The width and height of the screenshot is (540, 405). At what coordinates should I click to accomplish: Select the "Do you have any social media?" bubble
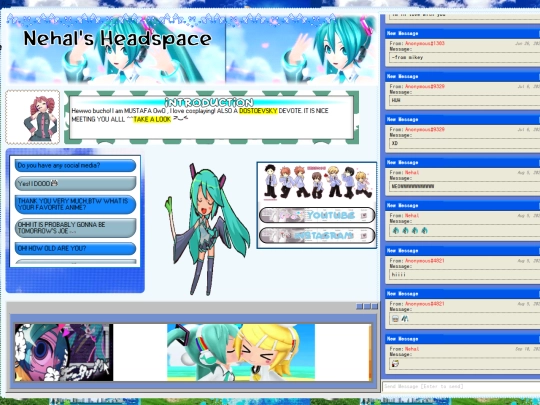[75, 166]
